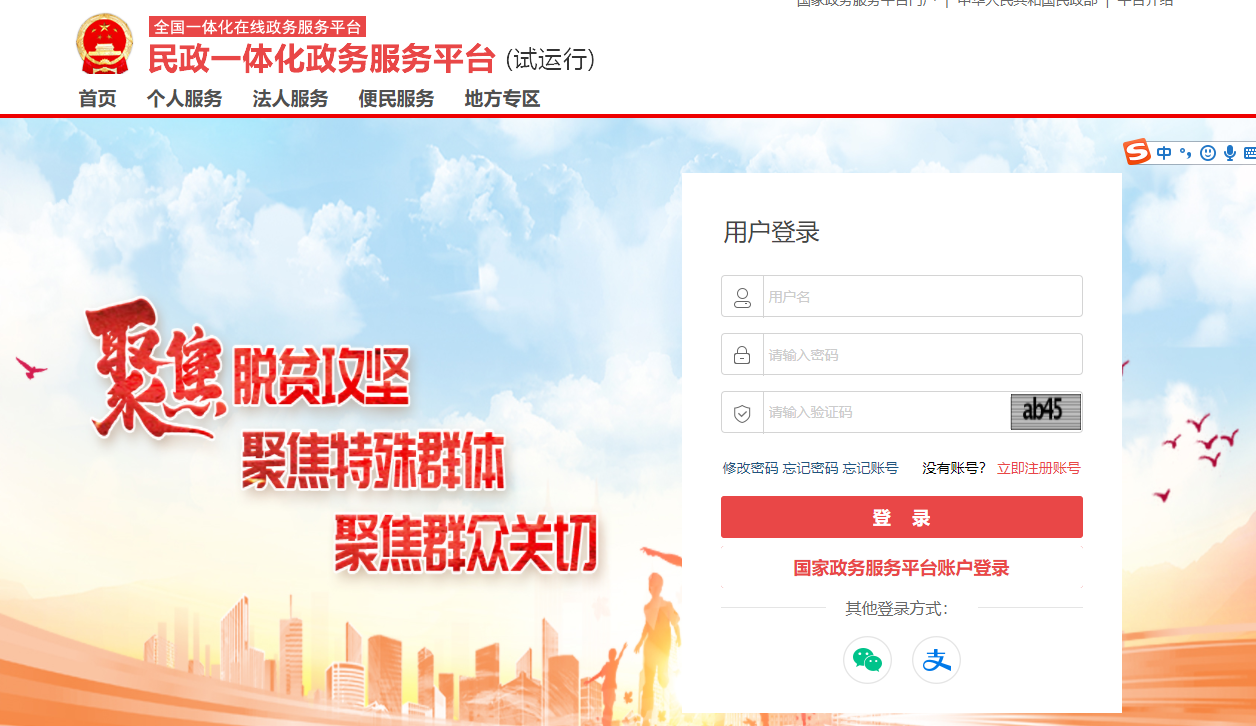Viewport: 1256px width, 726px height.
Task: Refresh the ab45 captcha image
Action: point(1045,412)
